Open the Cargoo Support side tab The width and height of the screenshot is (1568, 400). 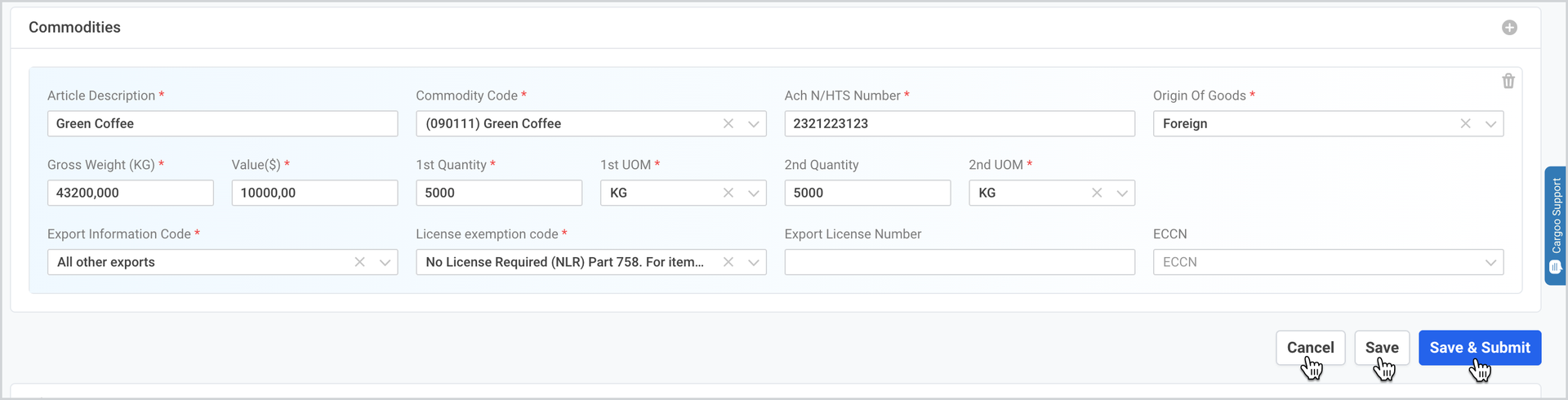[x=1555, y=226]
